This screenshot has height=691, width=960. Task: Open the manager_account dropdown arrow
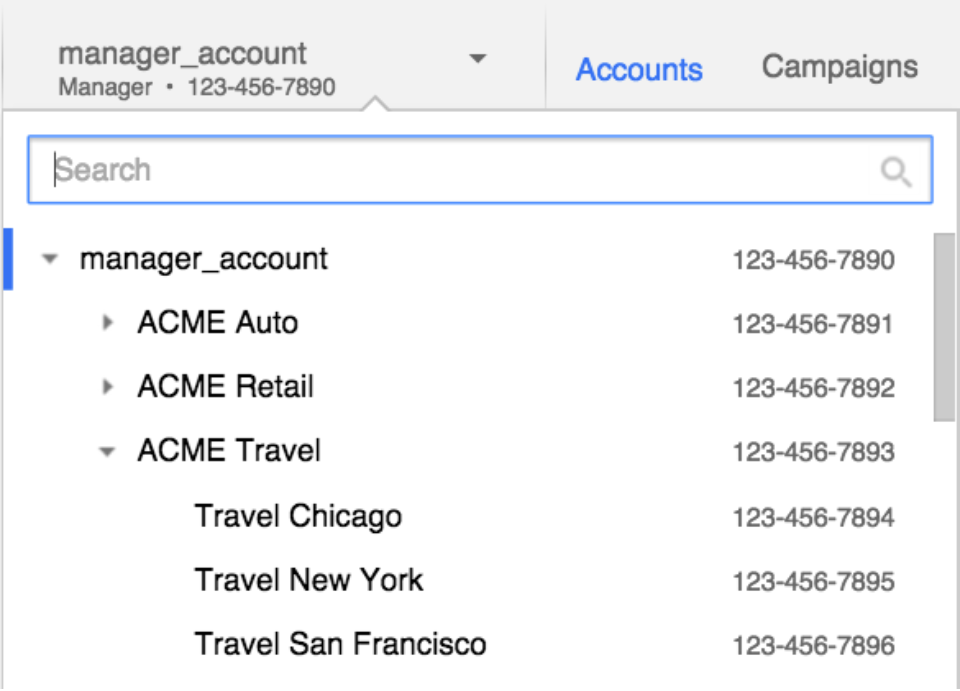click(x=478, y=59)
